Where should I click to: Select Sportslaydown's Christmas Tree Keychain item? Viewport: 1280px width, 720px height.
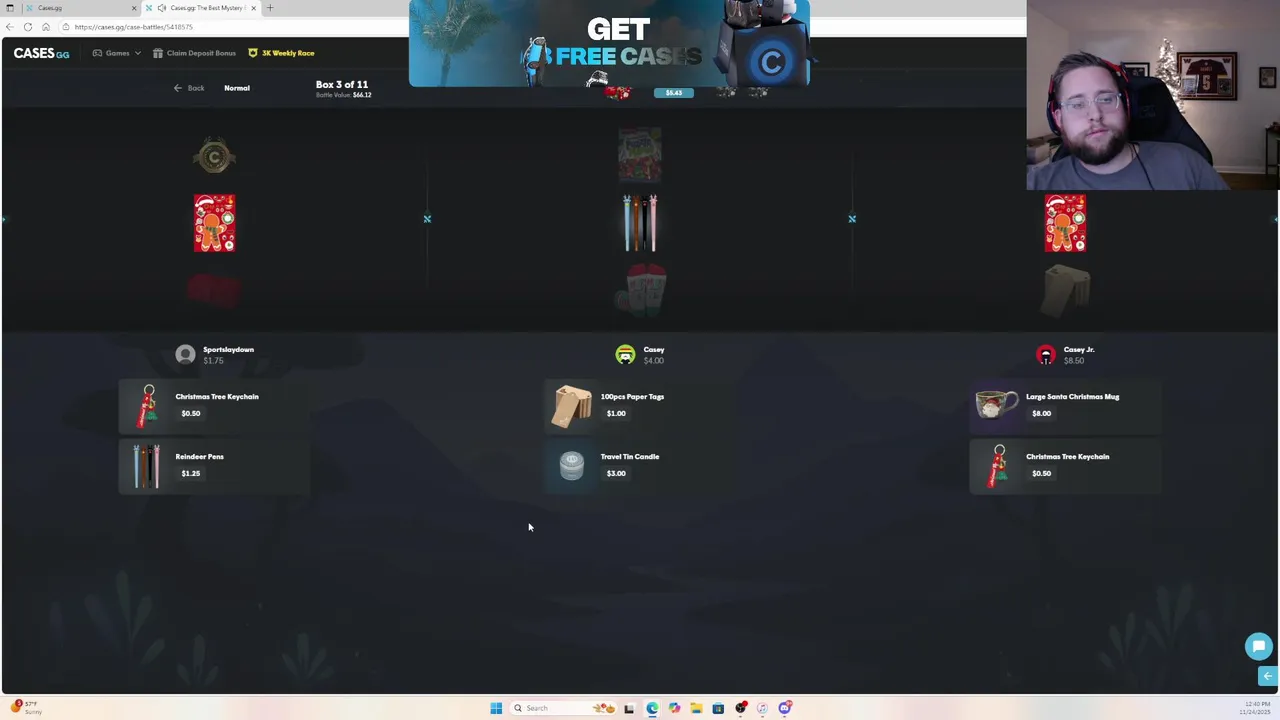[214, 405]
